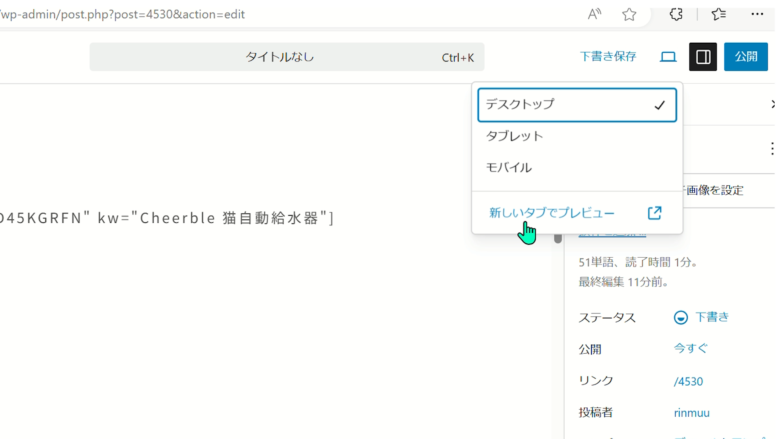Viewport: 780px width, 439px height.
Task: Toggle the settings sidebar panel icon
Action: [x=703, y=57]
